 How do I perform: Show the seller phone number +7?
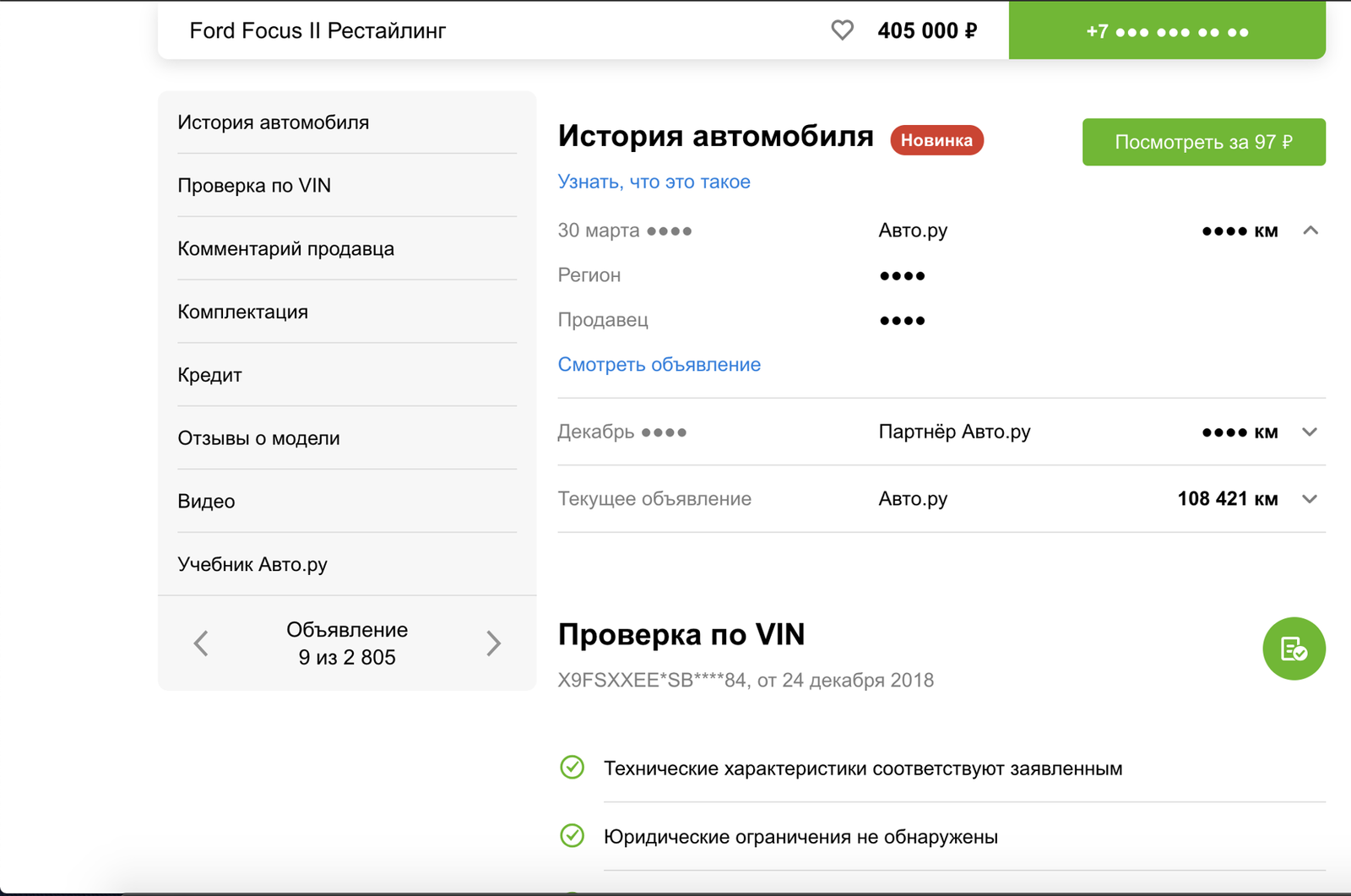tap(1167, 30)
